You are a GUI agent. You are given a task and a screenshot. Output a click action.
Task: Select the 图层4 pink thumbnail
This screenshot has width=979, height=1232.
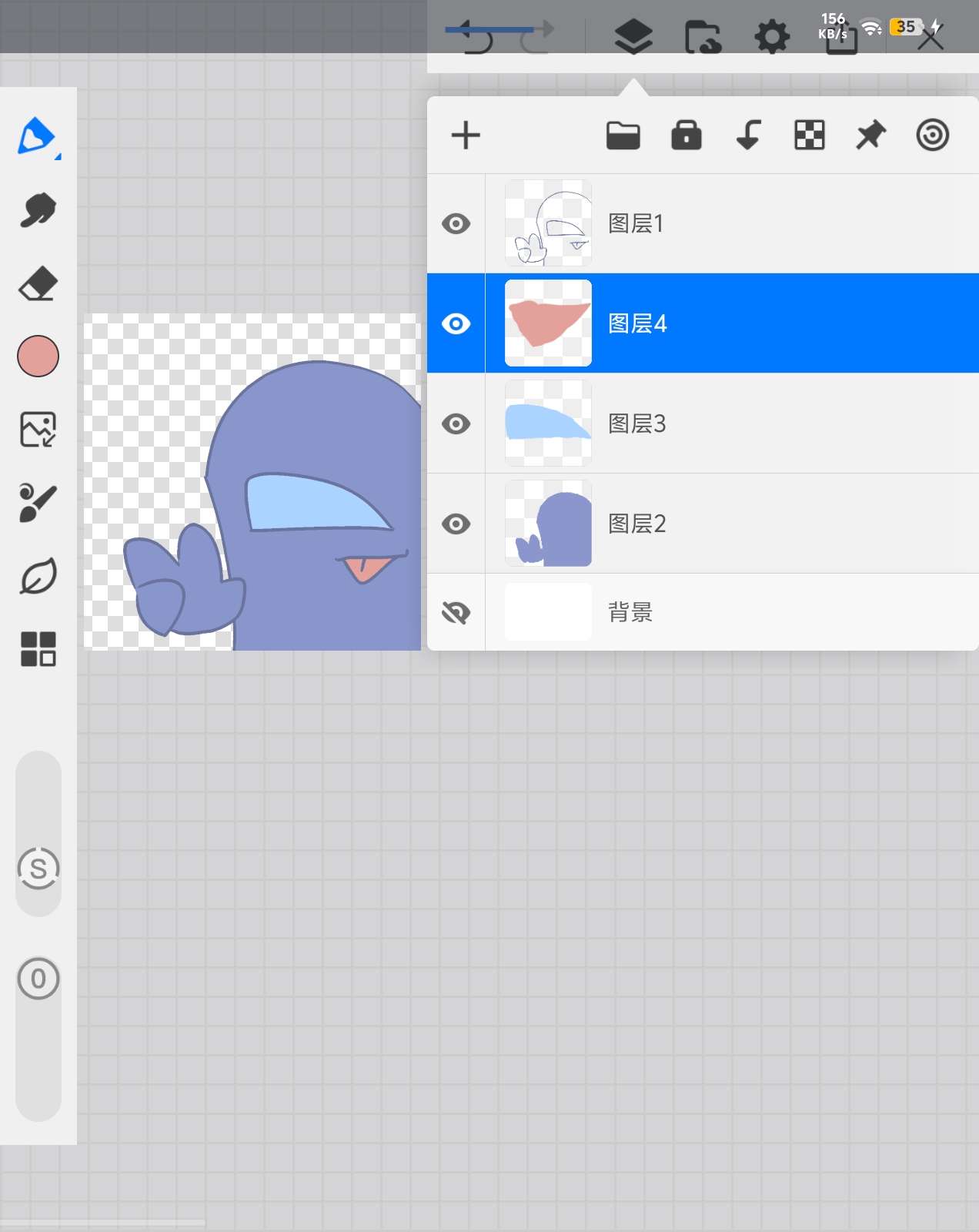pos(548,323)
